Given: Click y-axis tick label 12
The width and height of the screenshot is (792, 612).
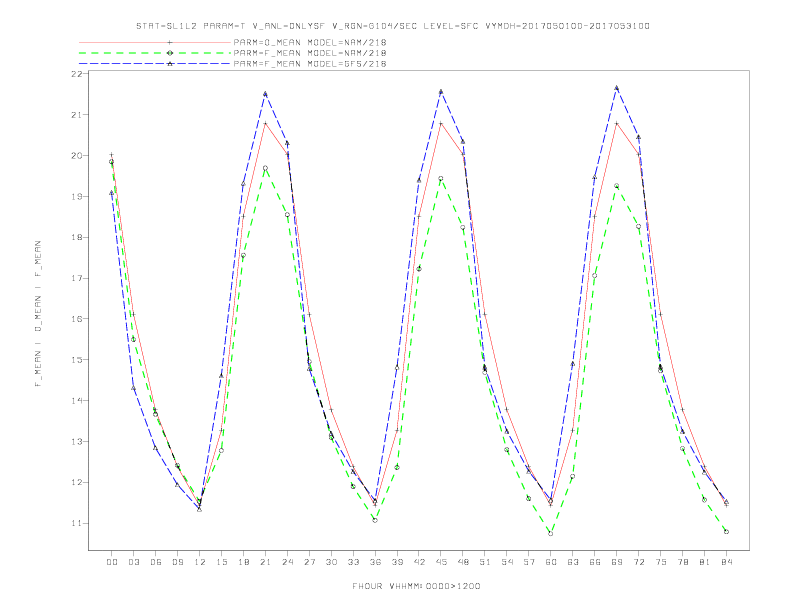Looking at the screenshot, I should point(76,483).
